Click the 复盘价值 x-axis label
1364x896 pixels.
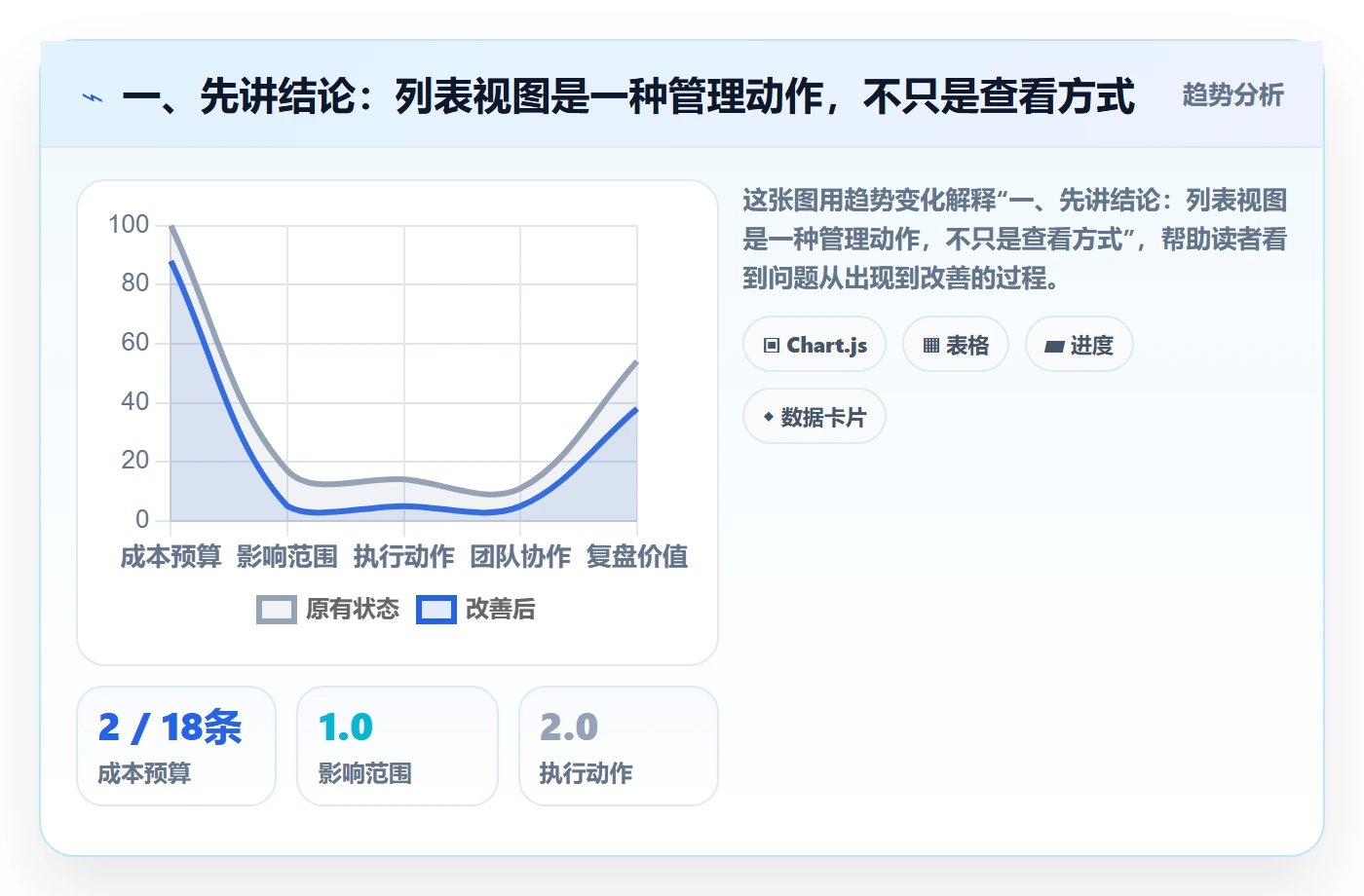click(637, 557)
